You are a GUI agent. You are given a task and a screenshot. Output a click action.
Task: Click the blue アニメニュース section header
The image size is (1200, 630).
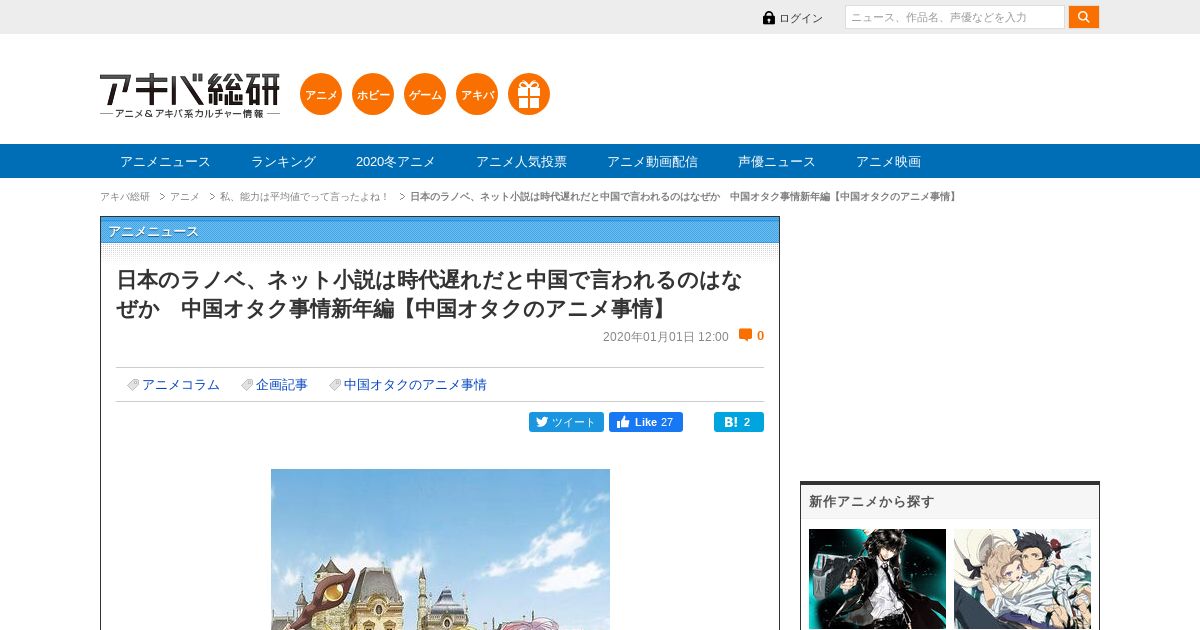[x=440, y=230]
